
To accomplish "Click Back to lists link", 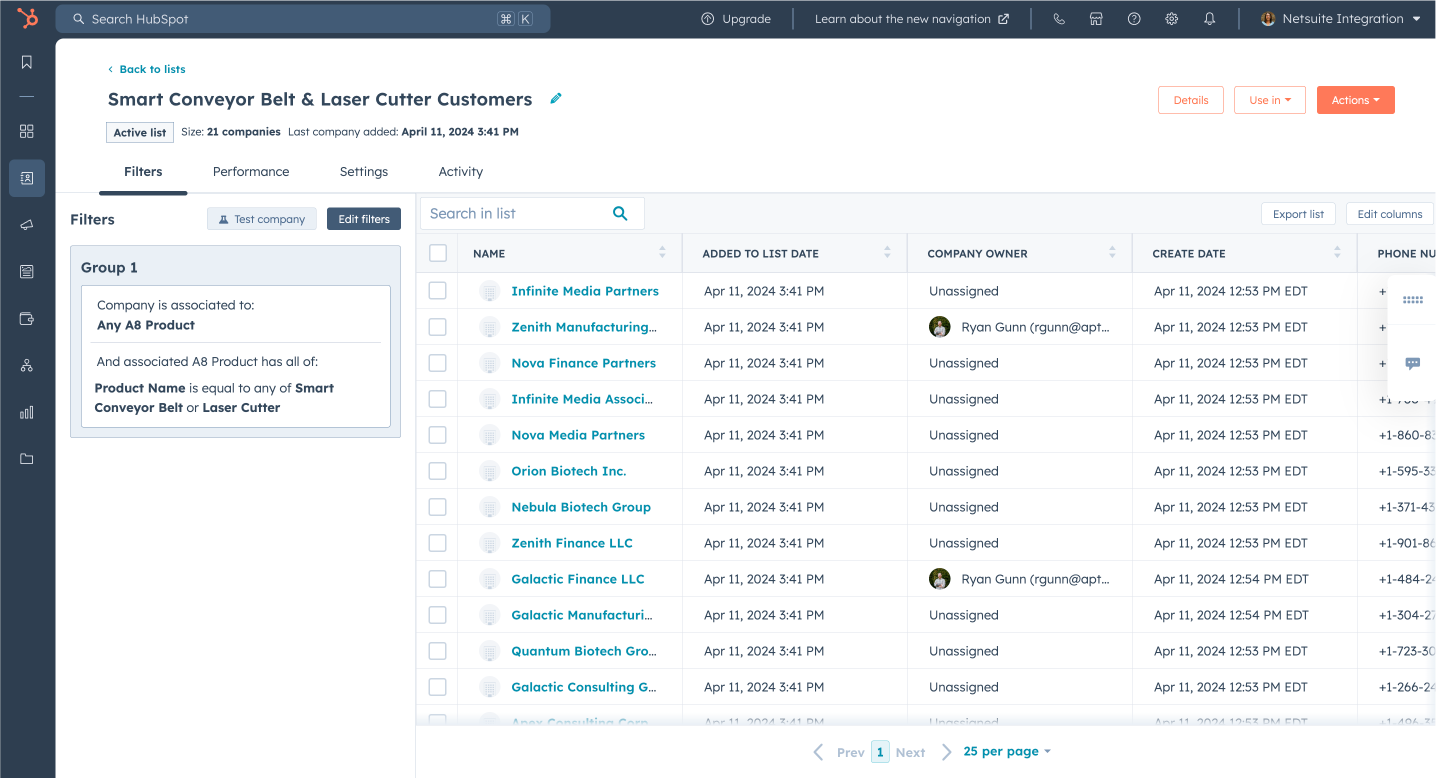I will (x=147, y=69).
